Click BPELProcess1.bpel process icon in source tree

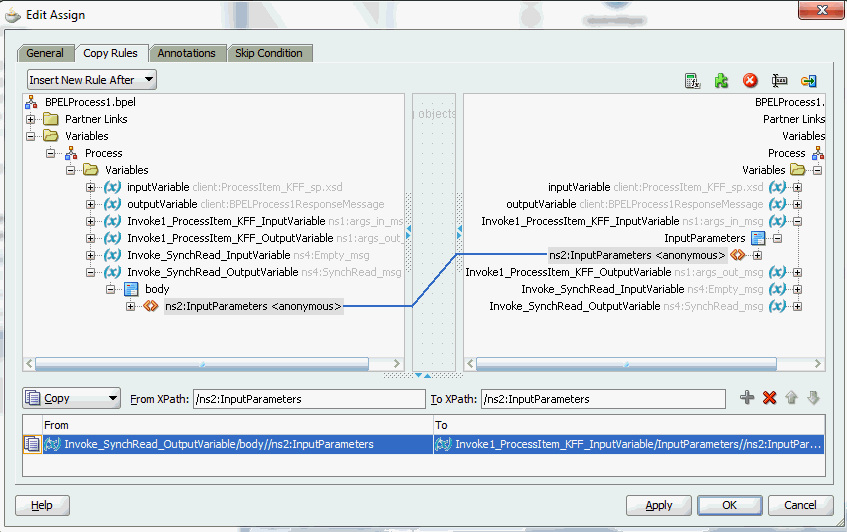tap(31, 102)
